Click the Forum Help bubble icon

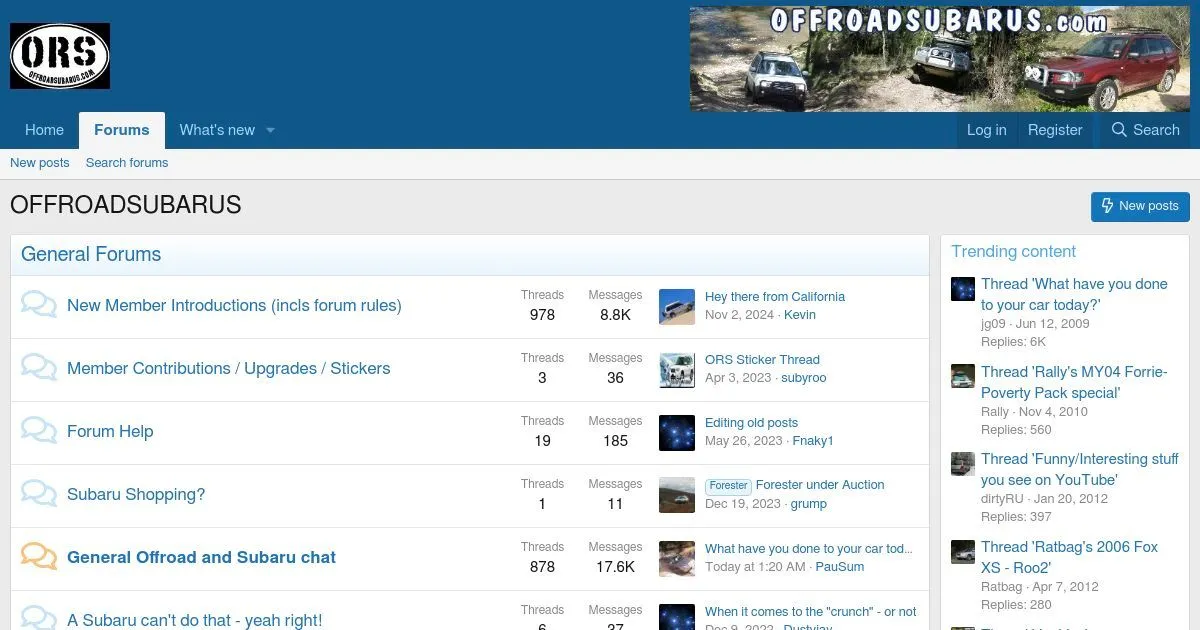39,430
